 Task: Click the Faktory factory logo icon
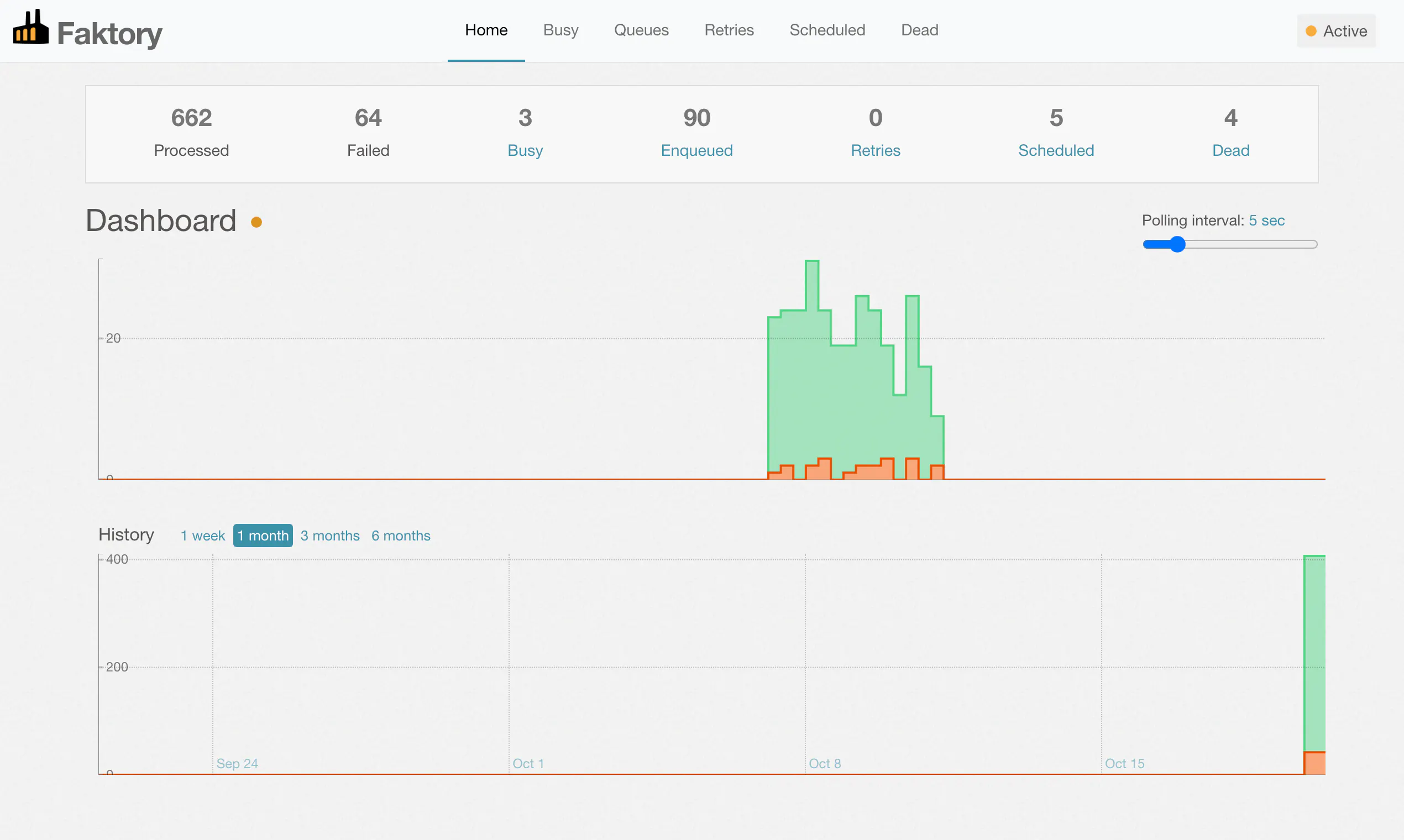pos(30,27)
